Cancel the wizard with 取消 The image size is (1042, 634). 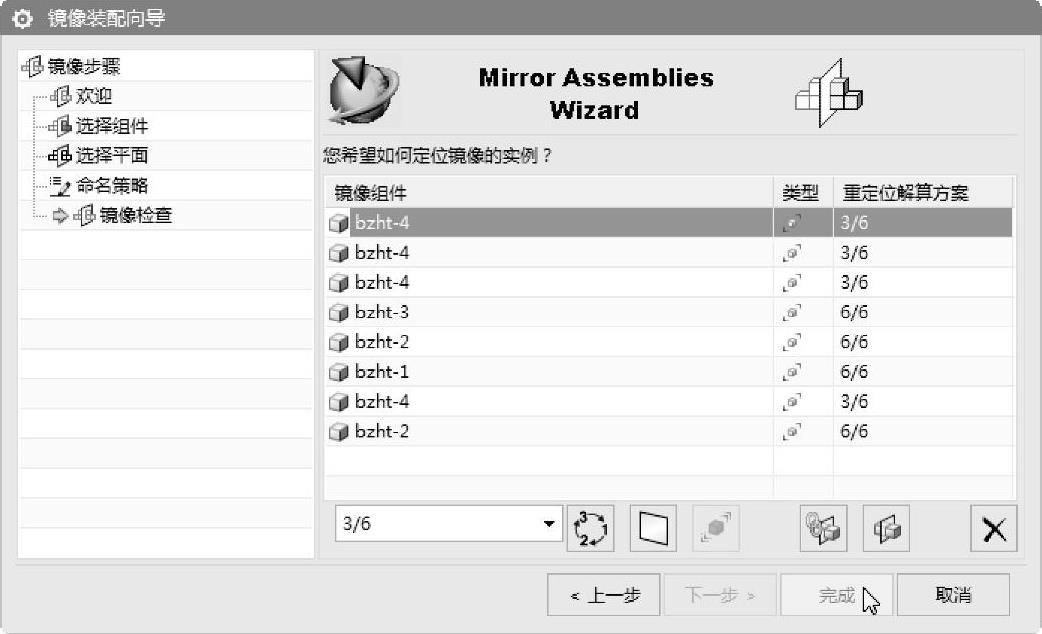pos(953,595)
